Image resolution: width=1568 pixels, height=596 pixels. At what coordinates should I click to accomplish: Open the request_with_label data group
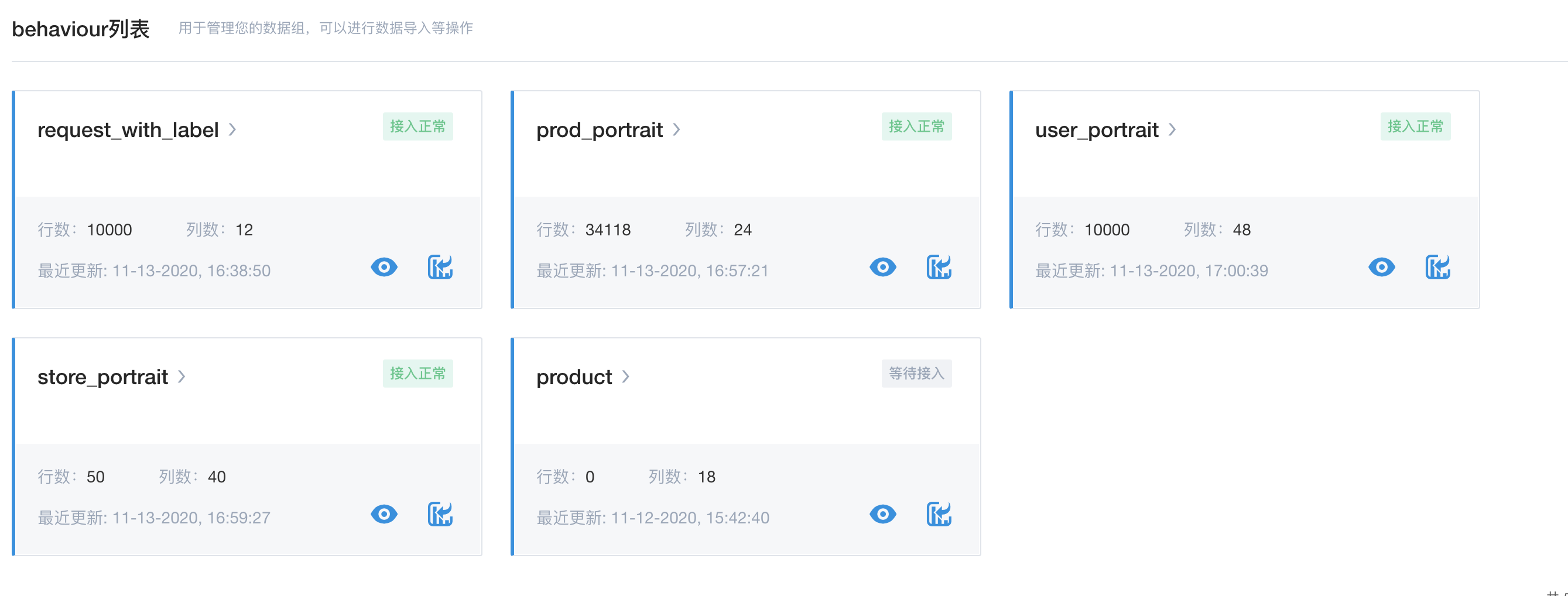[128, 131]
